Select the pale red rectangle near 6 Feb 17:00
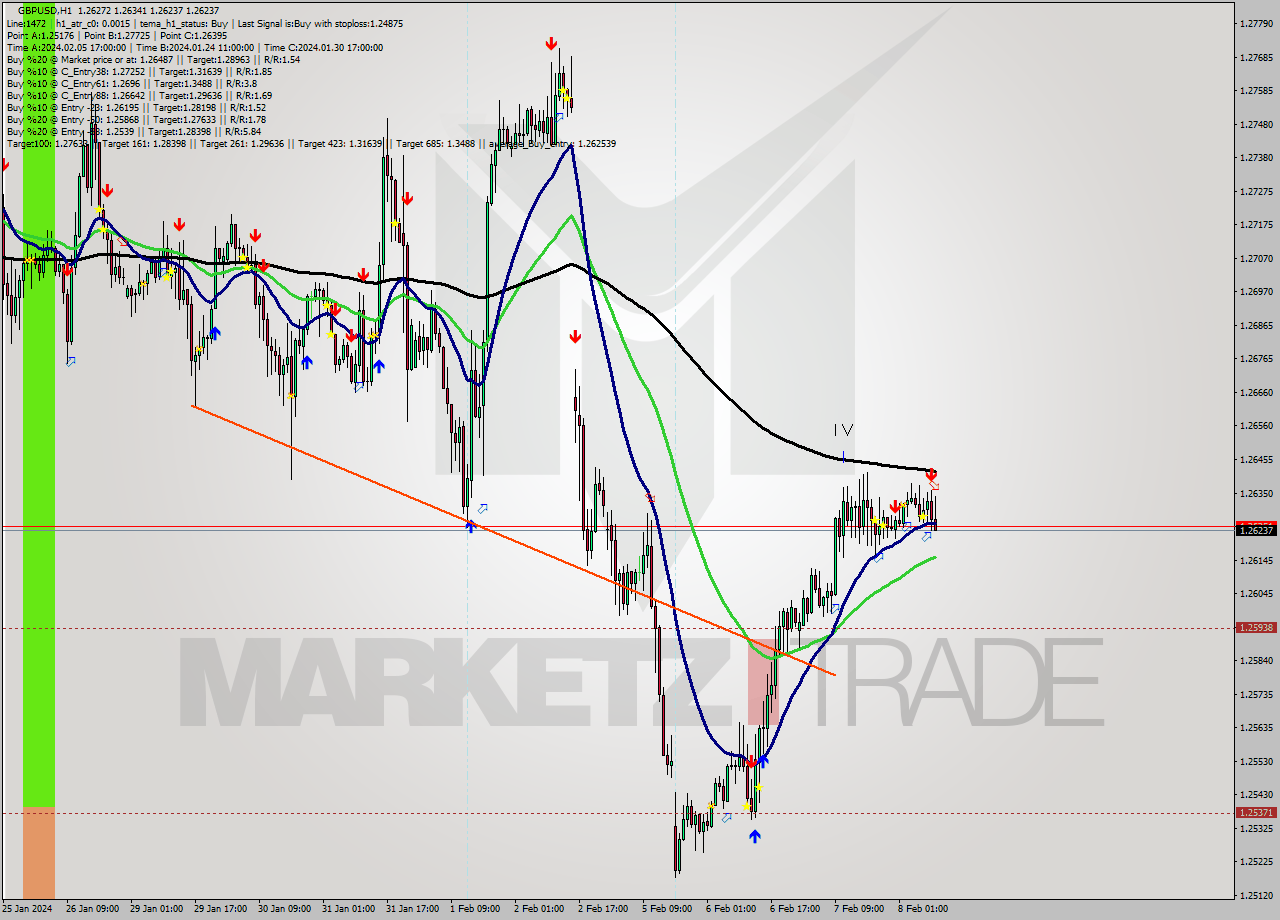Image resolution: width=1280 pixels, height=920 pixels. tap(762, 682)
